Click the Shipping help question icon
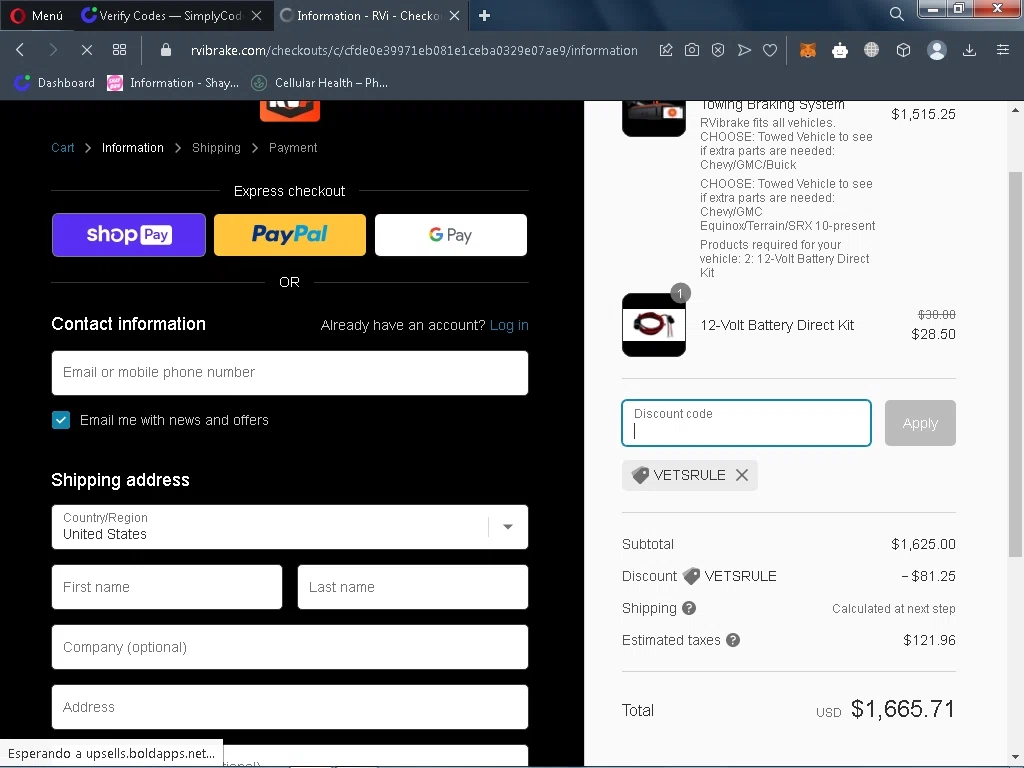Viewport: 1024px width, 768px height. tap(689, 609)
